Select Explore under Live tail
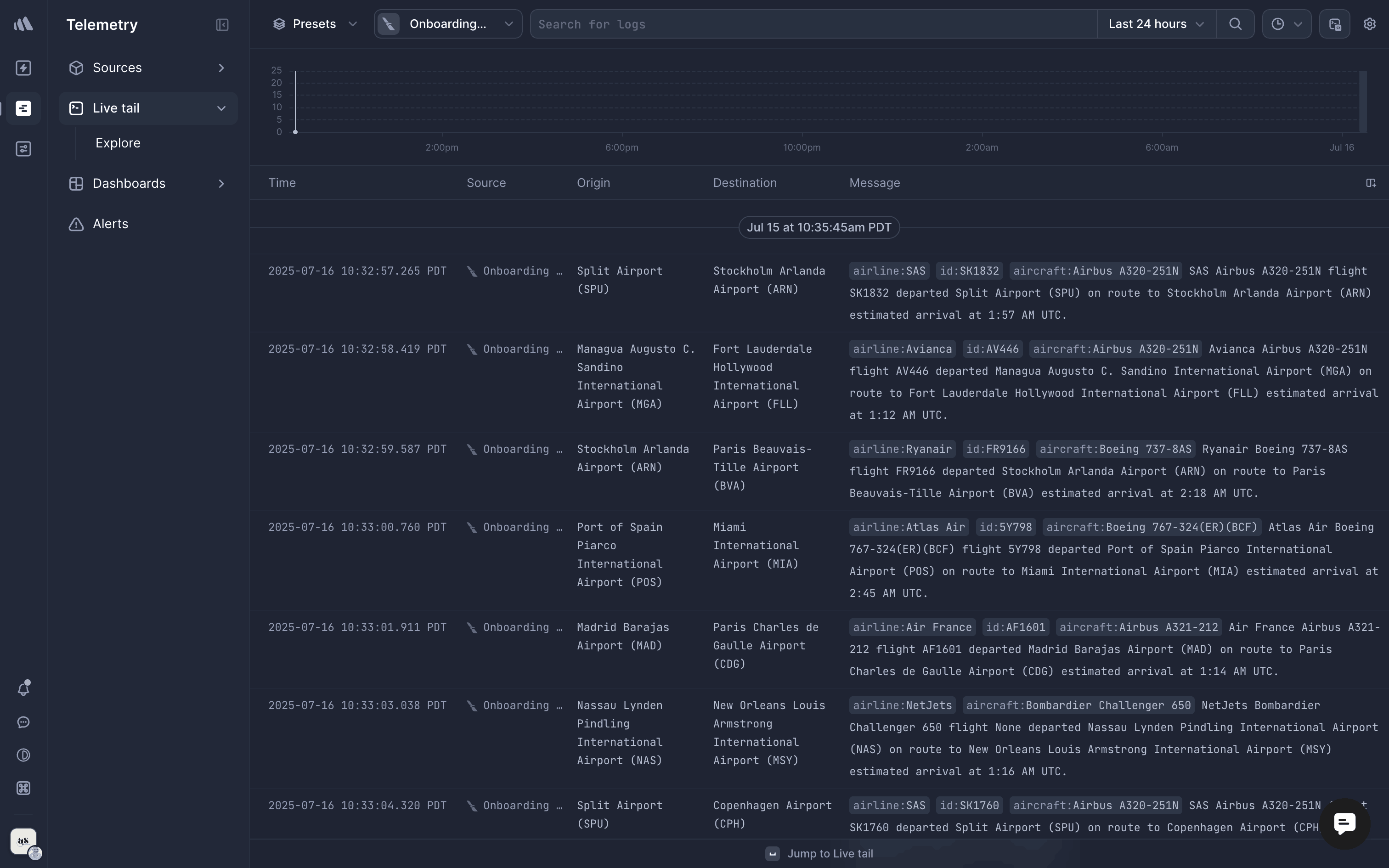 tap(118, 142)
